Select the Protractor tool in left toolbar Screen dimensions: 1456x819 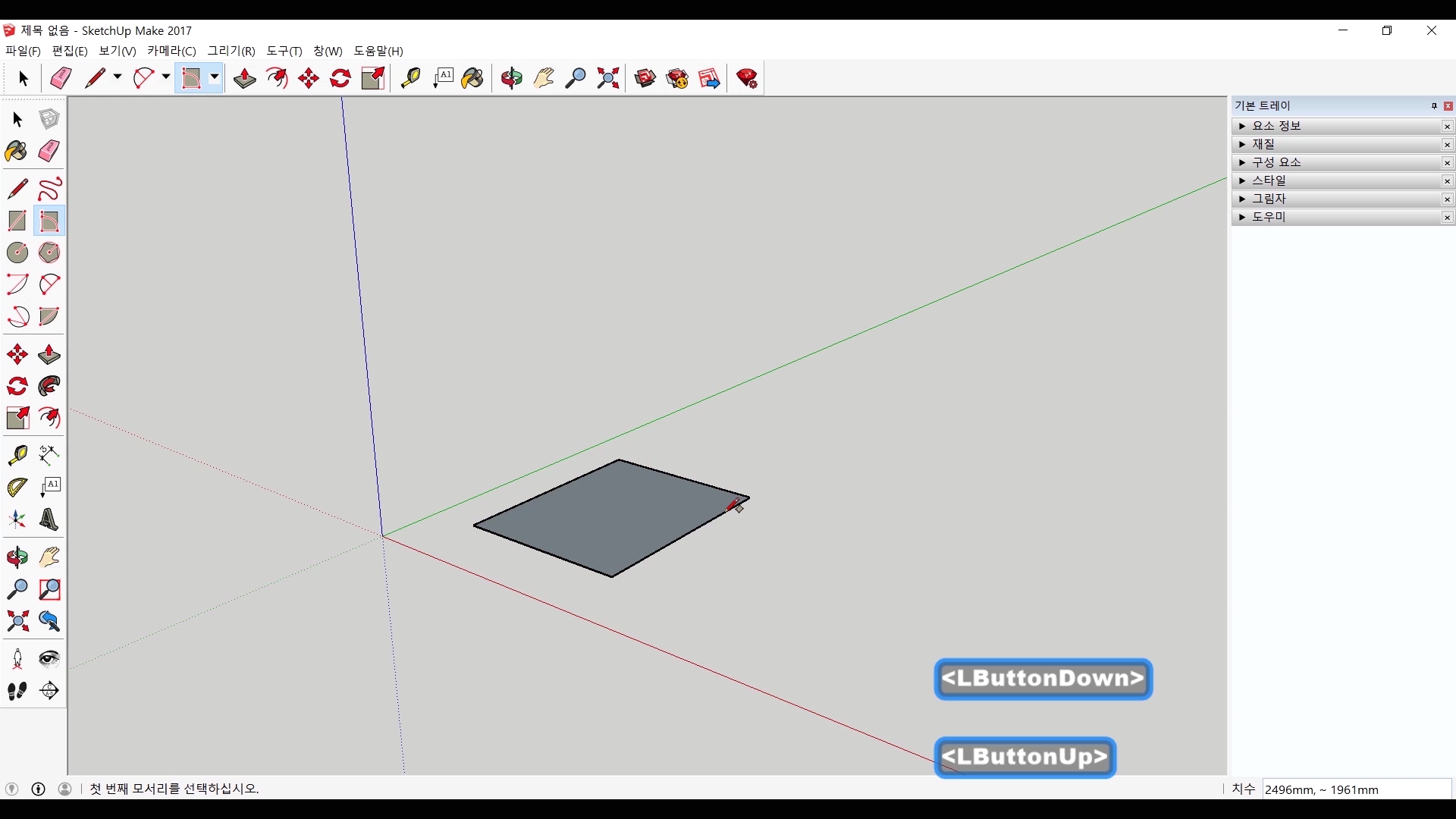tap(17, 487)
